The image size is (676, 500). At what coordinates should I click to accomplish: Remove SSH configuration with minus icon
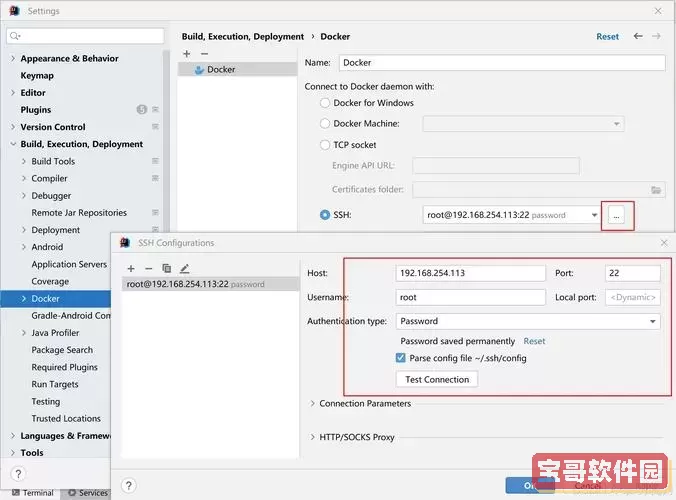pyautogui.click(x=149, y=269)
